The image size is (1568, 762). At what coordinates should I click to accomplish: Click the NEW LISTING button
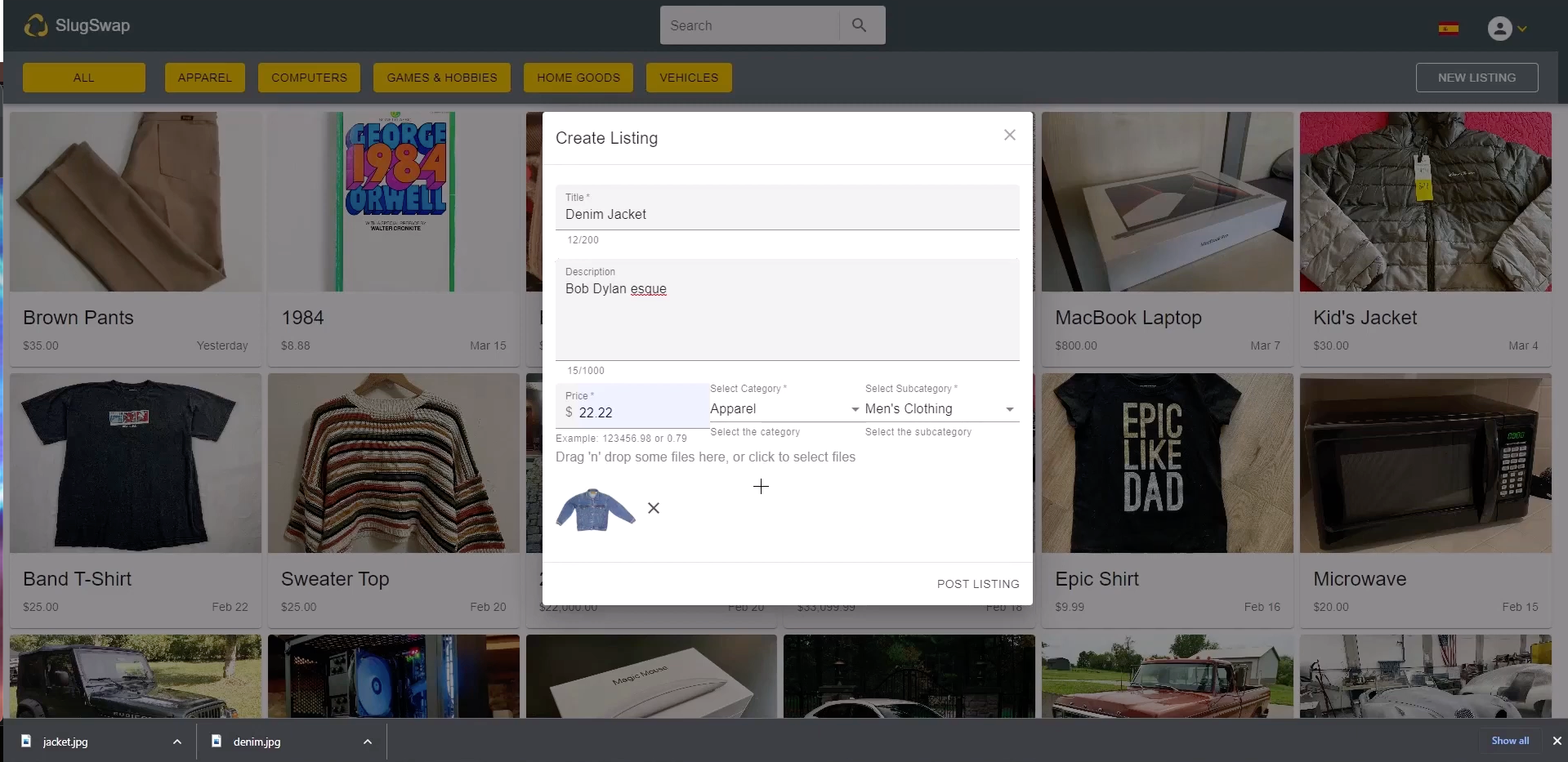click(x=1476, y=78)
